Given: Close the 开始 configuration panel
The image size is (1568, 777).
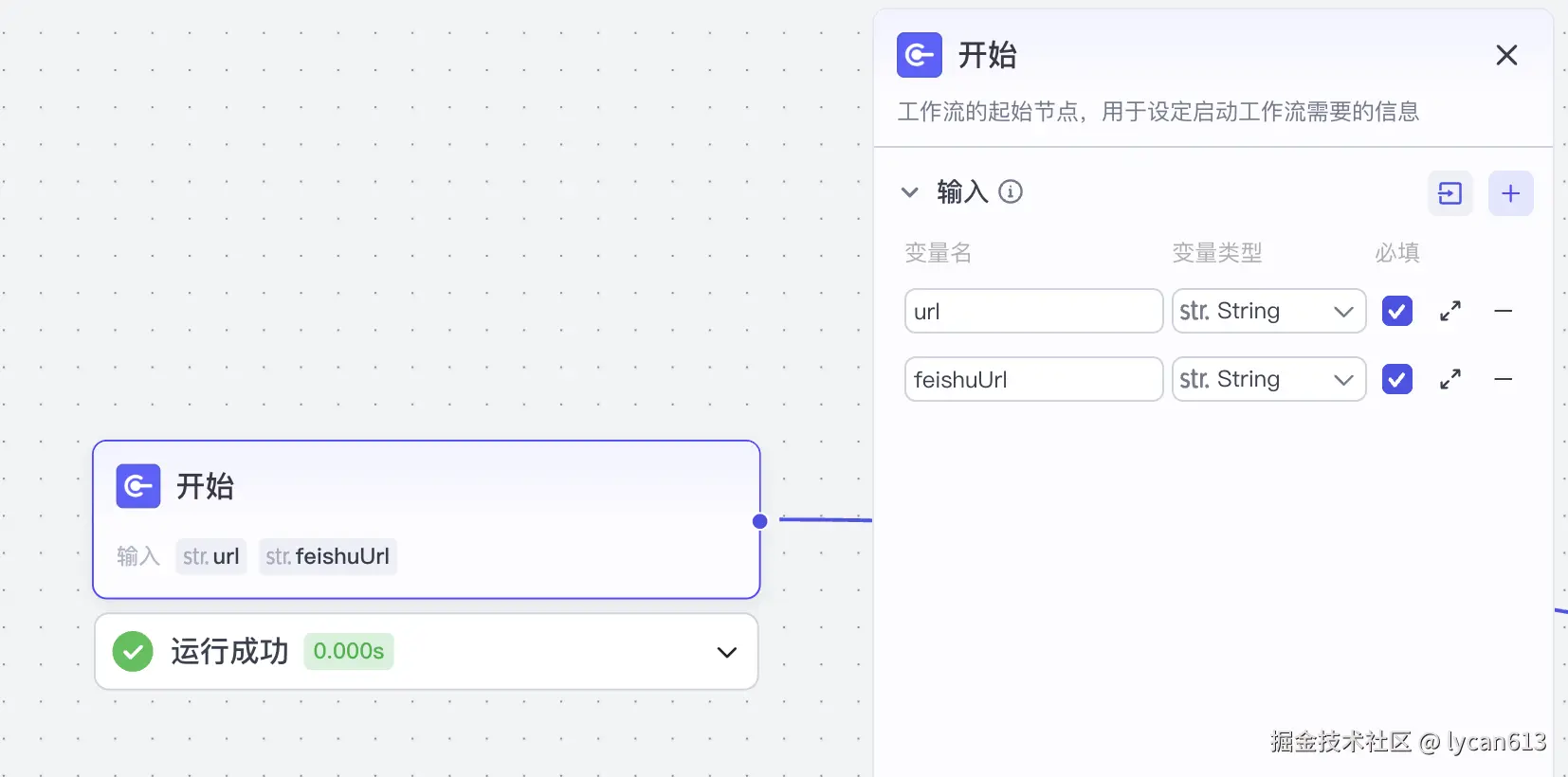Looking at the screenshot, I should pyautogui.click(x=1505, y=55).
